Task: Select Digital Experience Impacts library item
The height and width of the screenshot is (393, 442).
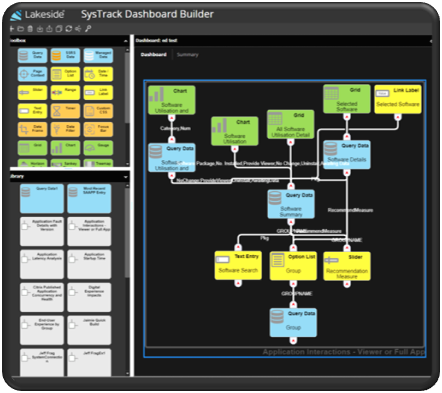Action: coord(89,297)
